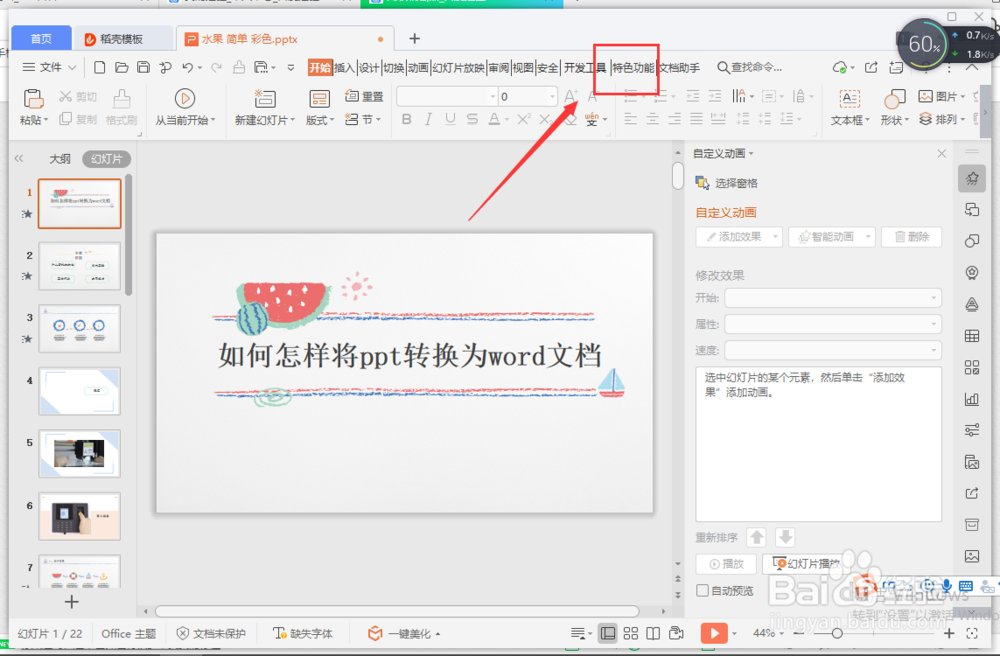Insert a new slide with 新建幻灯片

pos(263,107)
